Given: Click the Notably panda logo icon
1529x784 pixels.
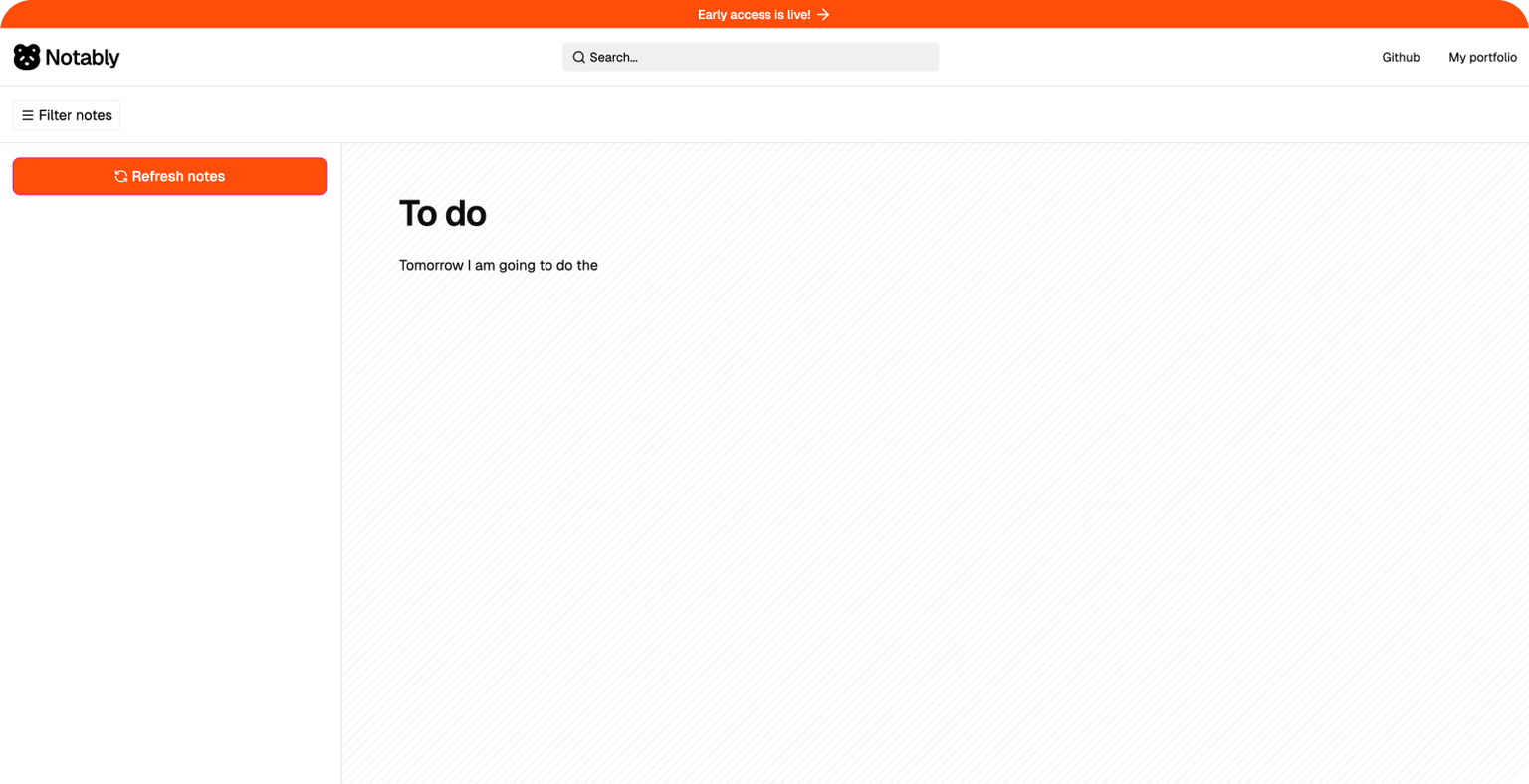Looking at the screenshot, I should pos(27,57).
